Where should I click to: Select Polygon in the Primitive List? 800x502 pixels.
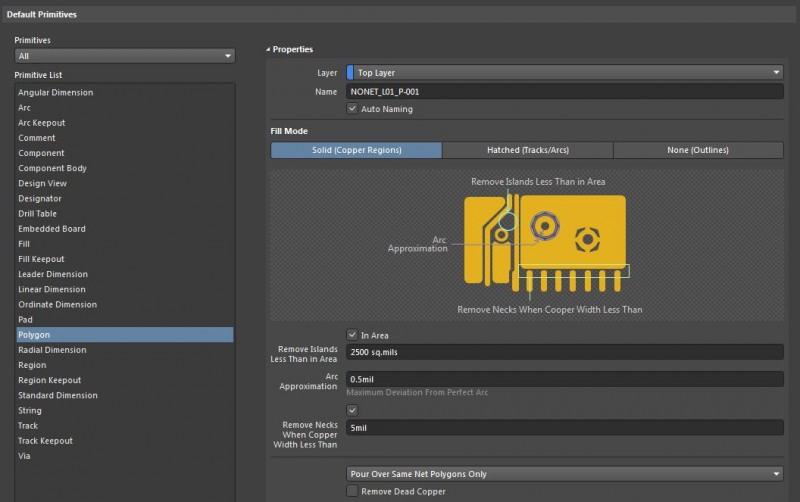coord(34,335)
